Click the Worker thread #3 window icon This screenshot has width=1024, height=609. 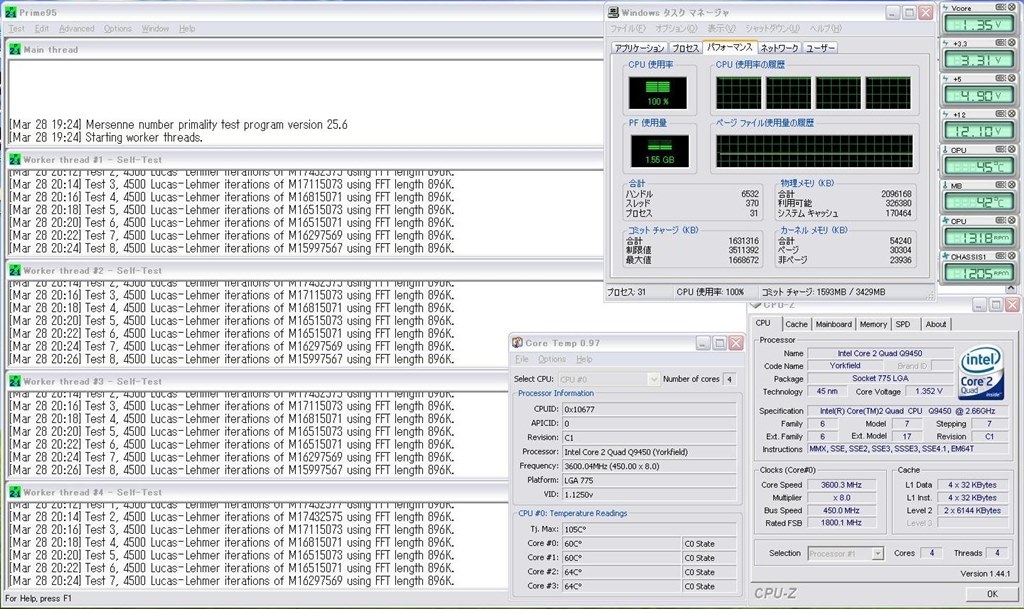15,381
